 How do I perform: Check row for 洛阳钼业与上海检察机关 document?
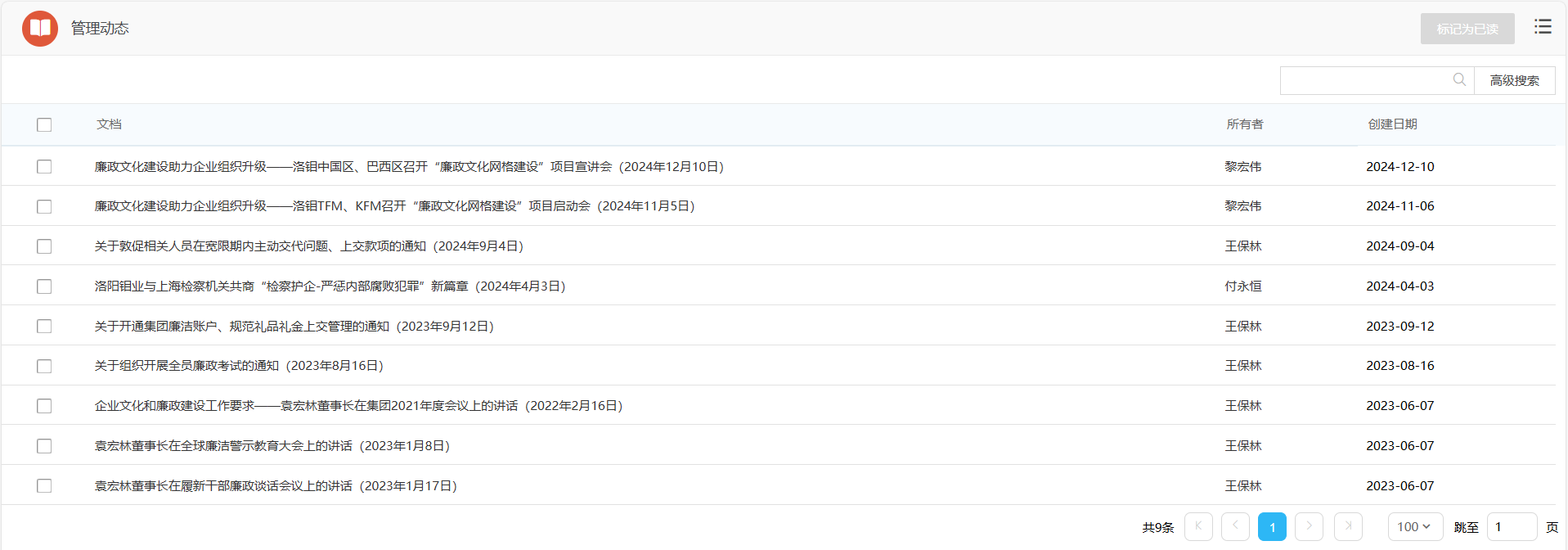pyautogui.click(x=44, y=286)
